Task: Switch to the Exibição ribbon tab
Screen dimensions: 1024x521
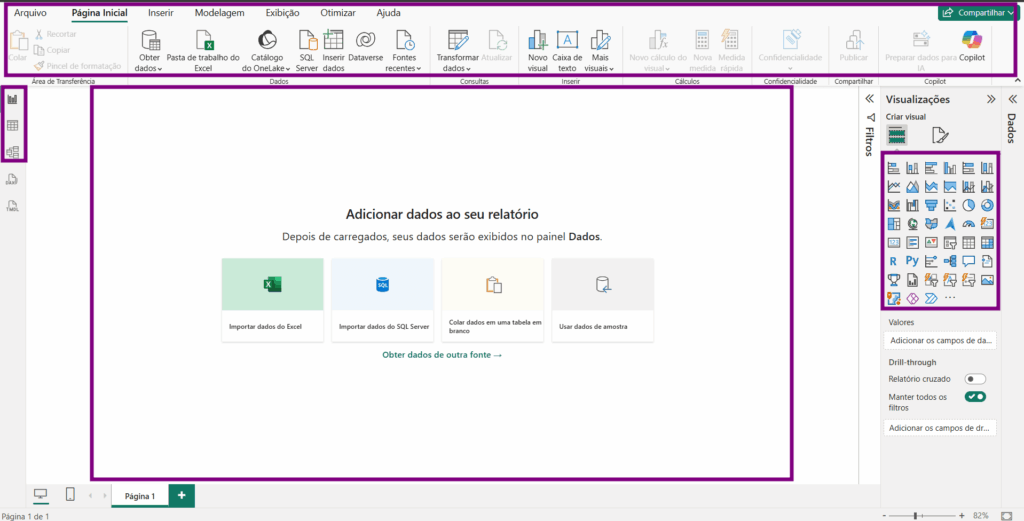Action: 282,12
